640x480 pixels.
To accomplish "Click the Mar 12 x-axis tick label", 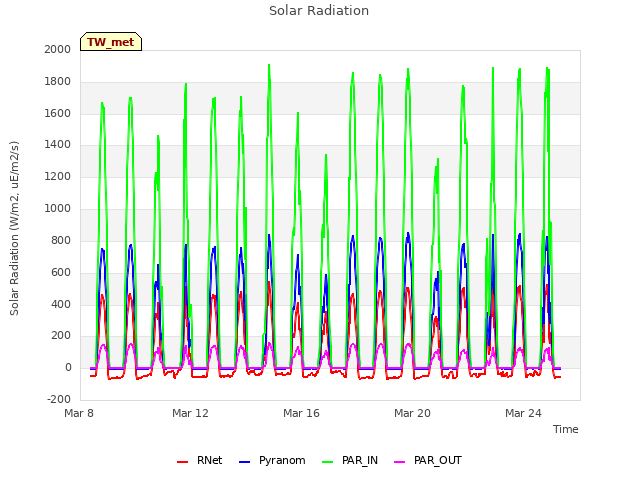I will pos(190,413).
